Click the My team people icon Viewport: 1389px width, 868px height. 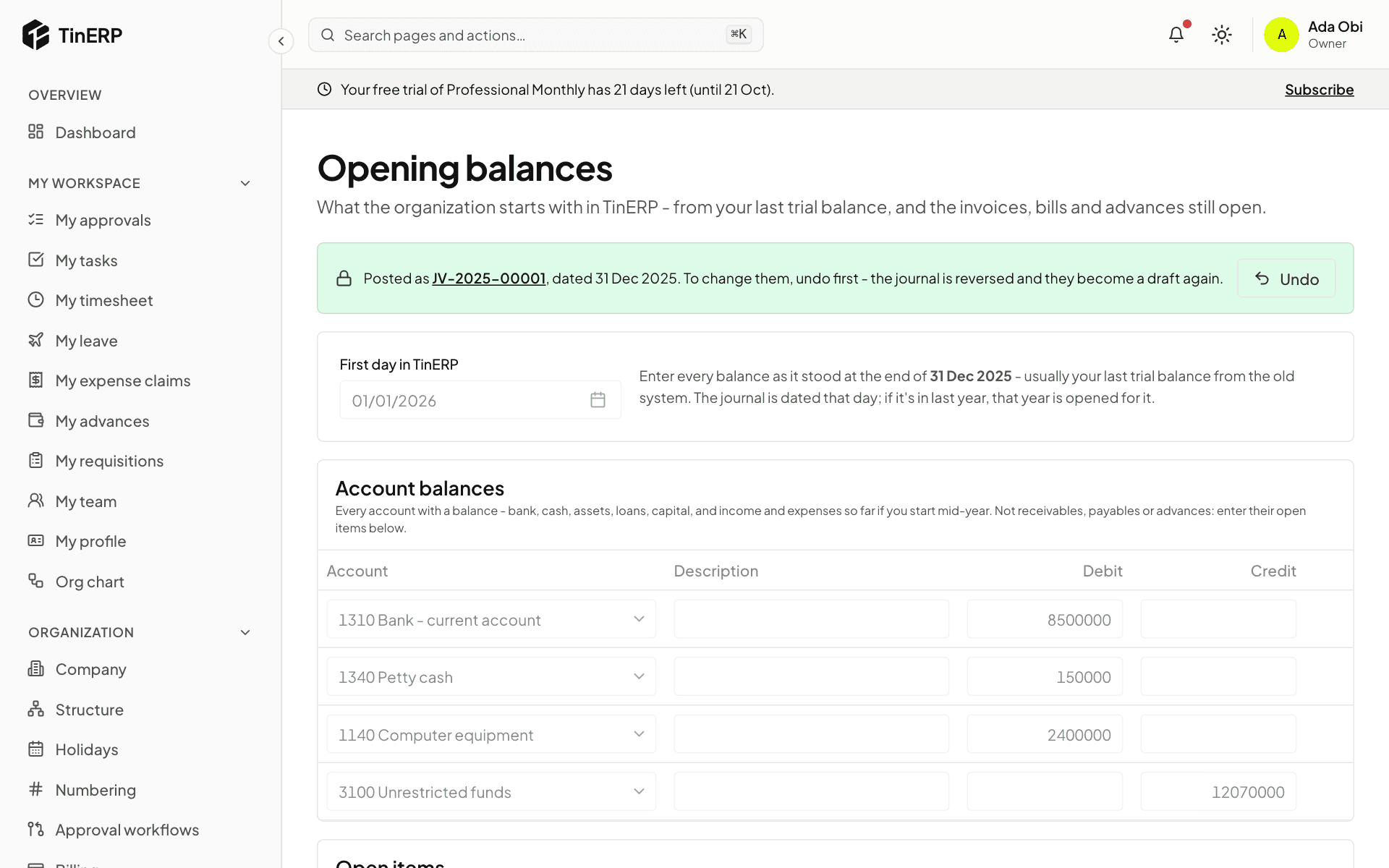tap(35, 501)
